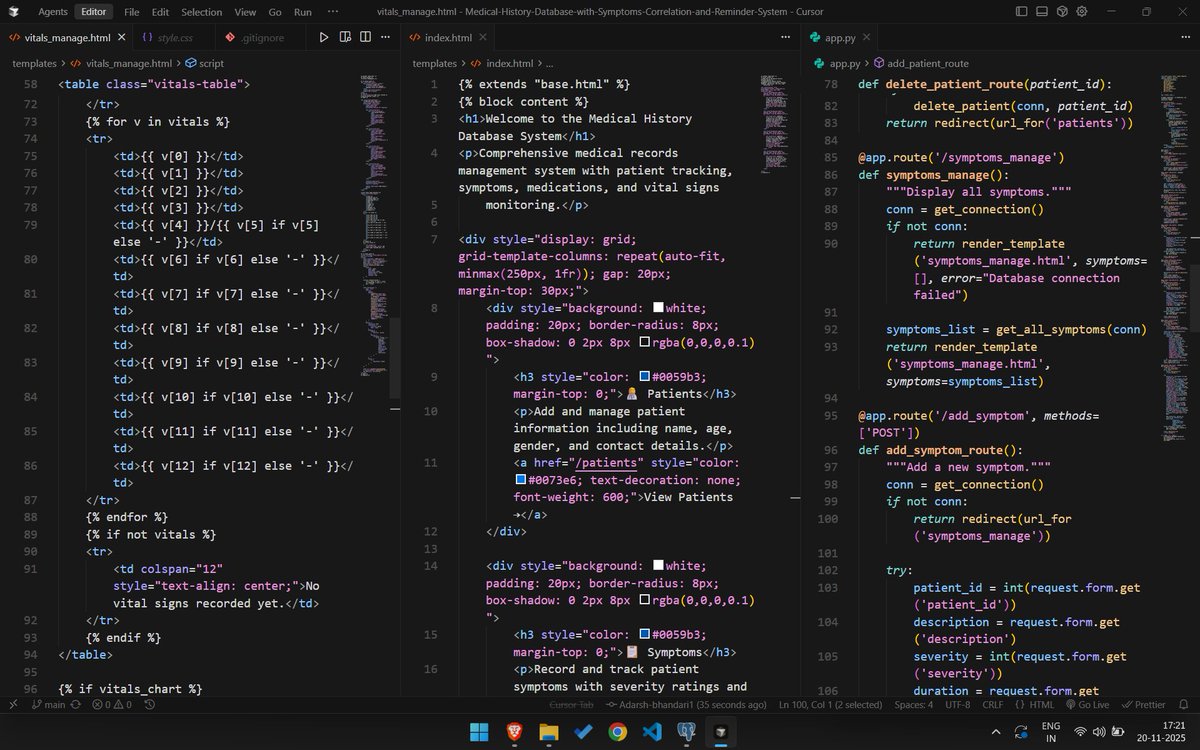Open the Selection menu
The image size is (1200, 750).
202,12
